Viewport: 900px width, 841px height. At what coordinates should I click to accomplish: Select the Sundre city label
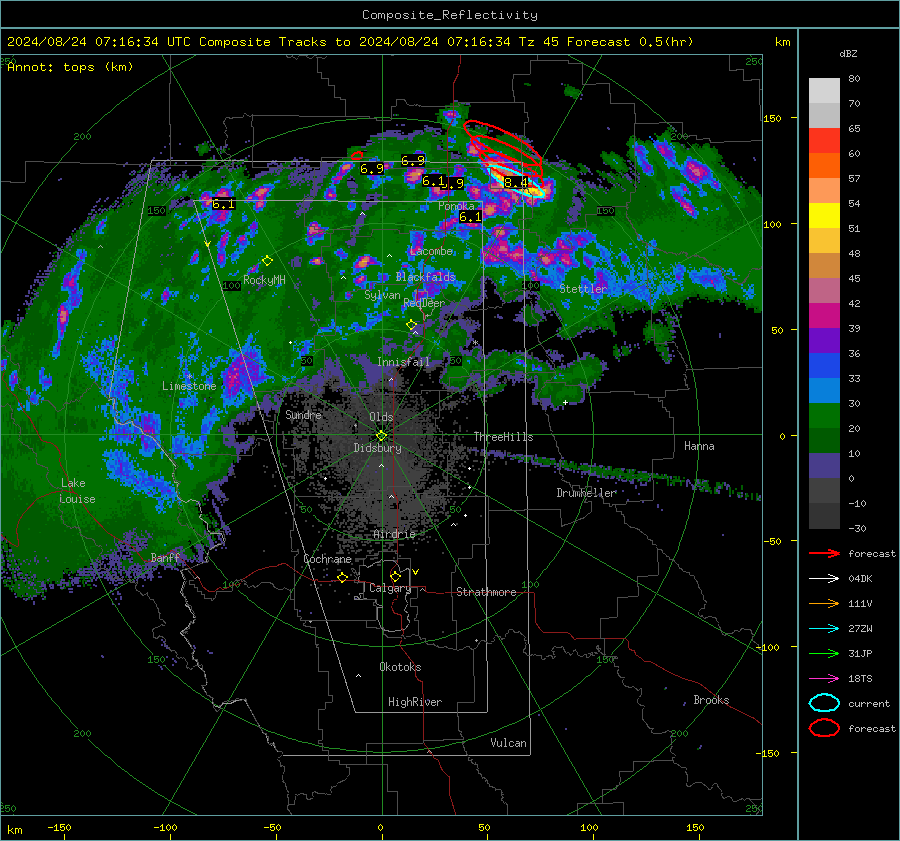[x=303, y=415]
